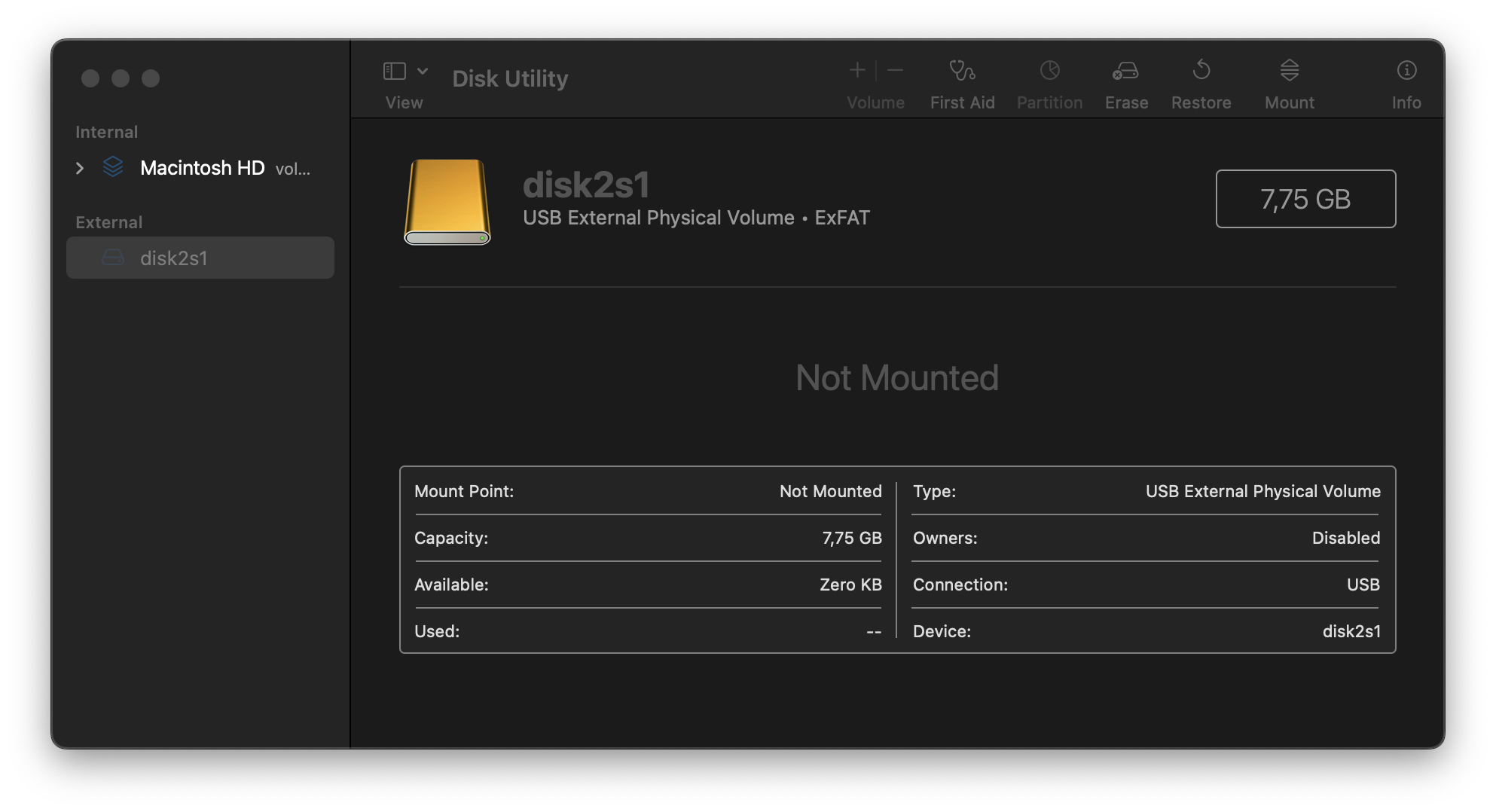Click the 7,75 GB capacity box

pyautogui.click(x=1305, y=199)
